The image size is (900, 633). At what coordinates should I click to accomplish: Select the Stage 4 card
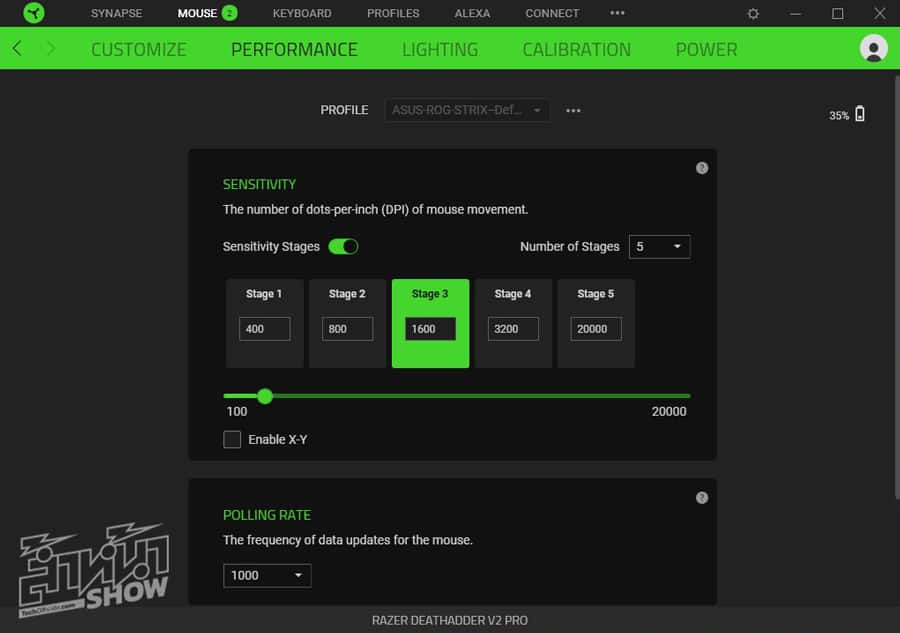click(513, 323)
